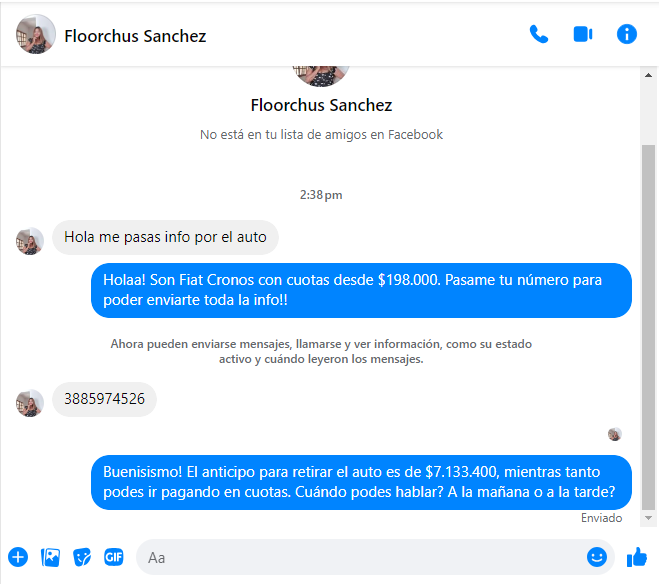The height and width of the screenshot is (584, 659).
Task: Click the message input field Aa
Action: click(x=361, y=557)
